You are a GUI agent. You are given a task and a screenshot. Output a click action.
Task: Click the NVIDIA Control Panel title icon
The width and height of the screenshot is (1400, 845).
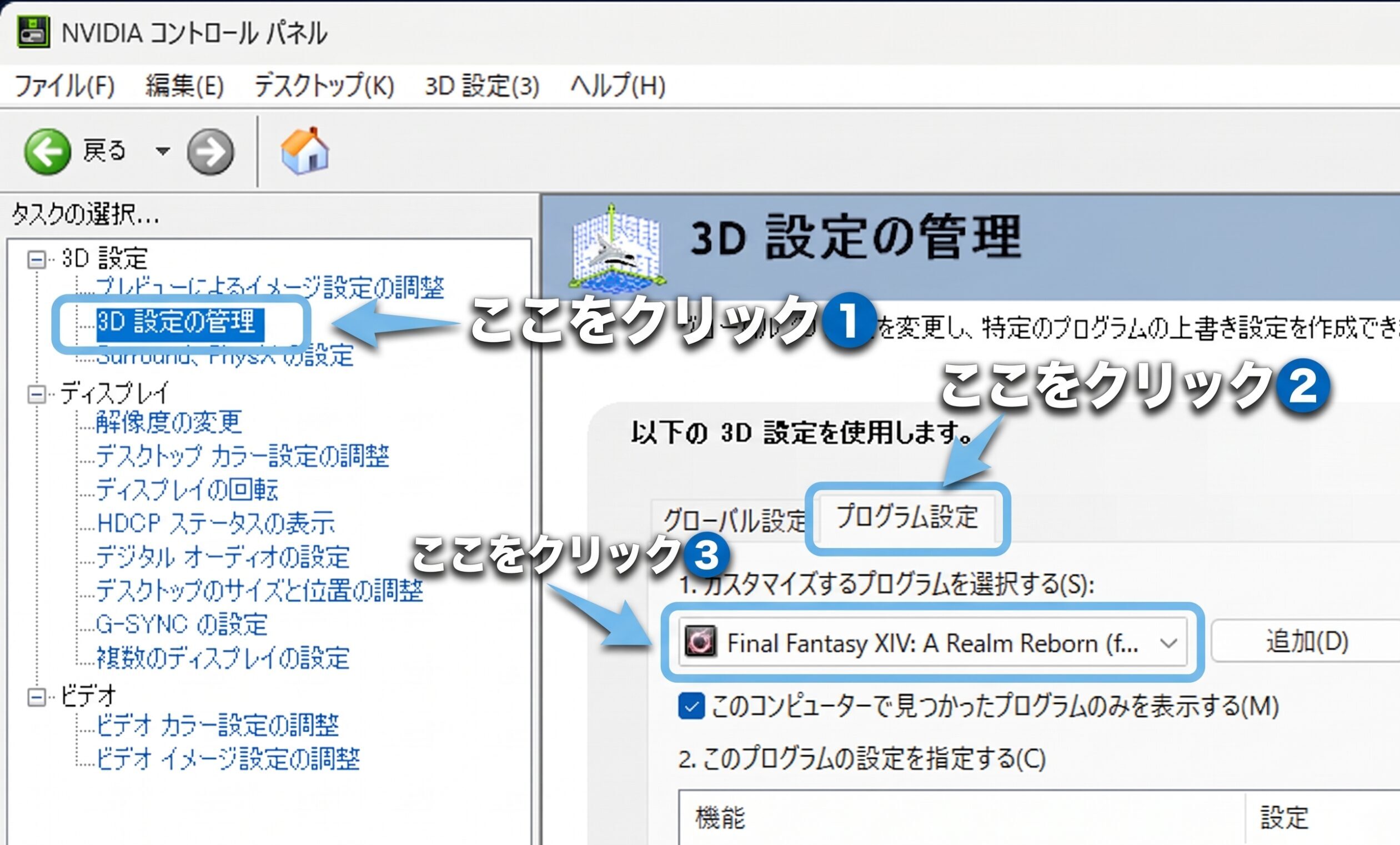coord(33,32)
